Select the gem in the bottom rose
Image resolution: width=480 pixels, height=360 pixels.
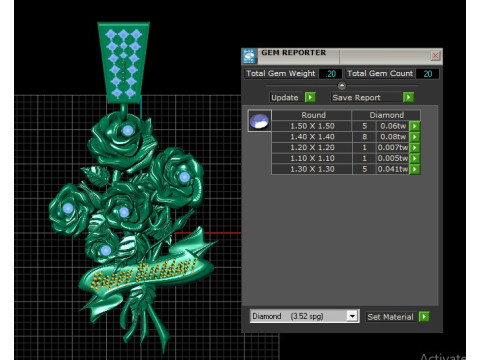106,251
